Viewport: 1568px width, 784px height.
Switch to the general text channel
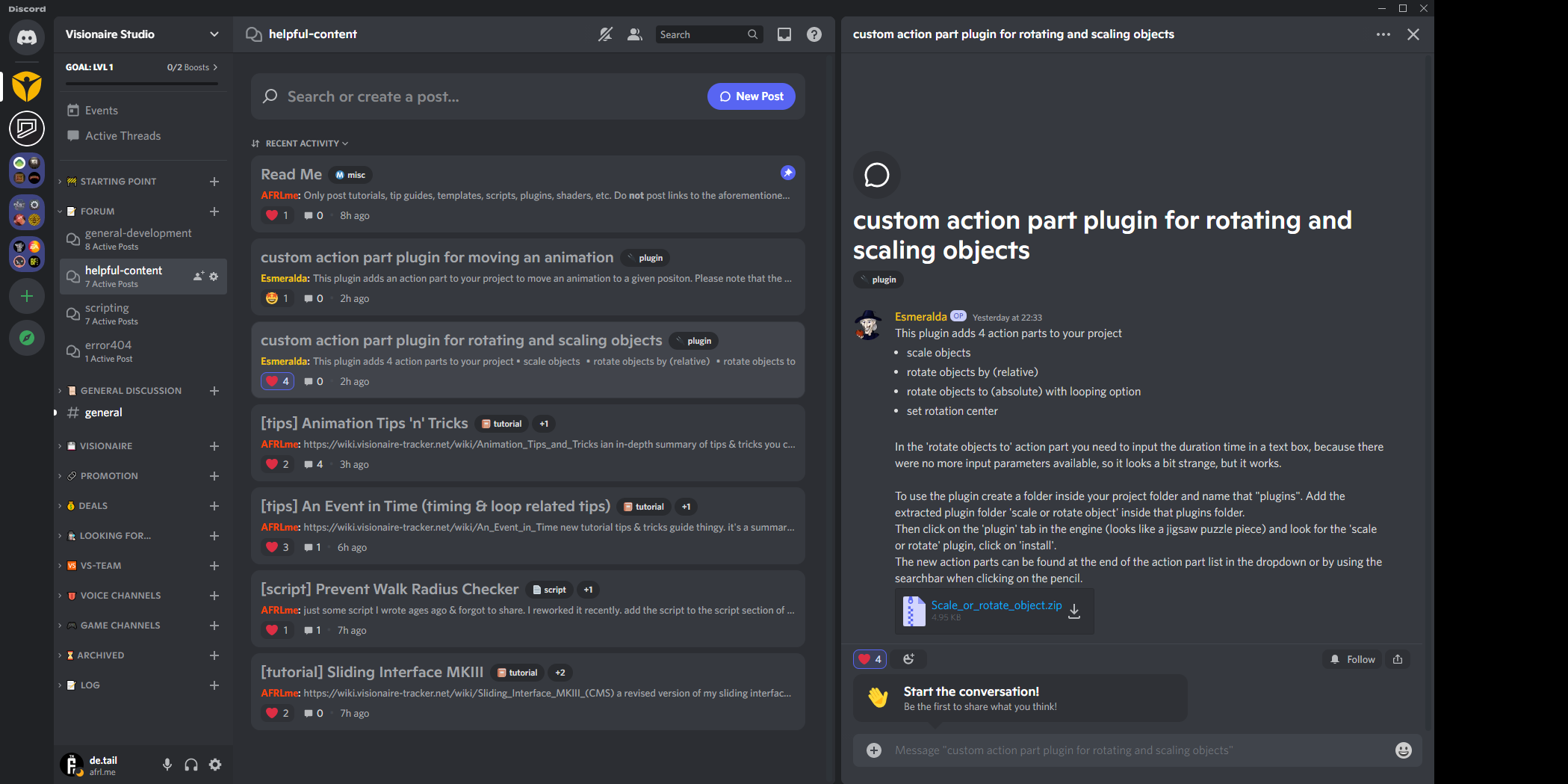click(143, 413)
